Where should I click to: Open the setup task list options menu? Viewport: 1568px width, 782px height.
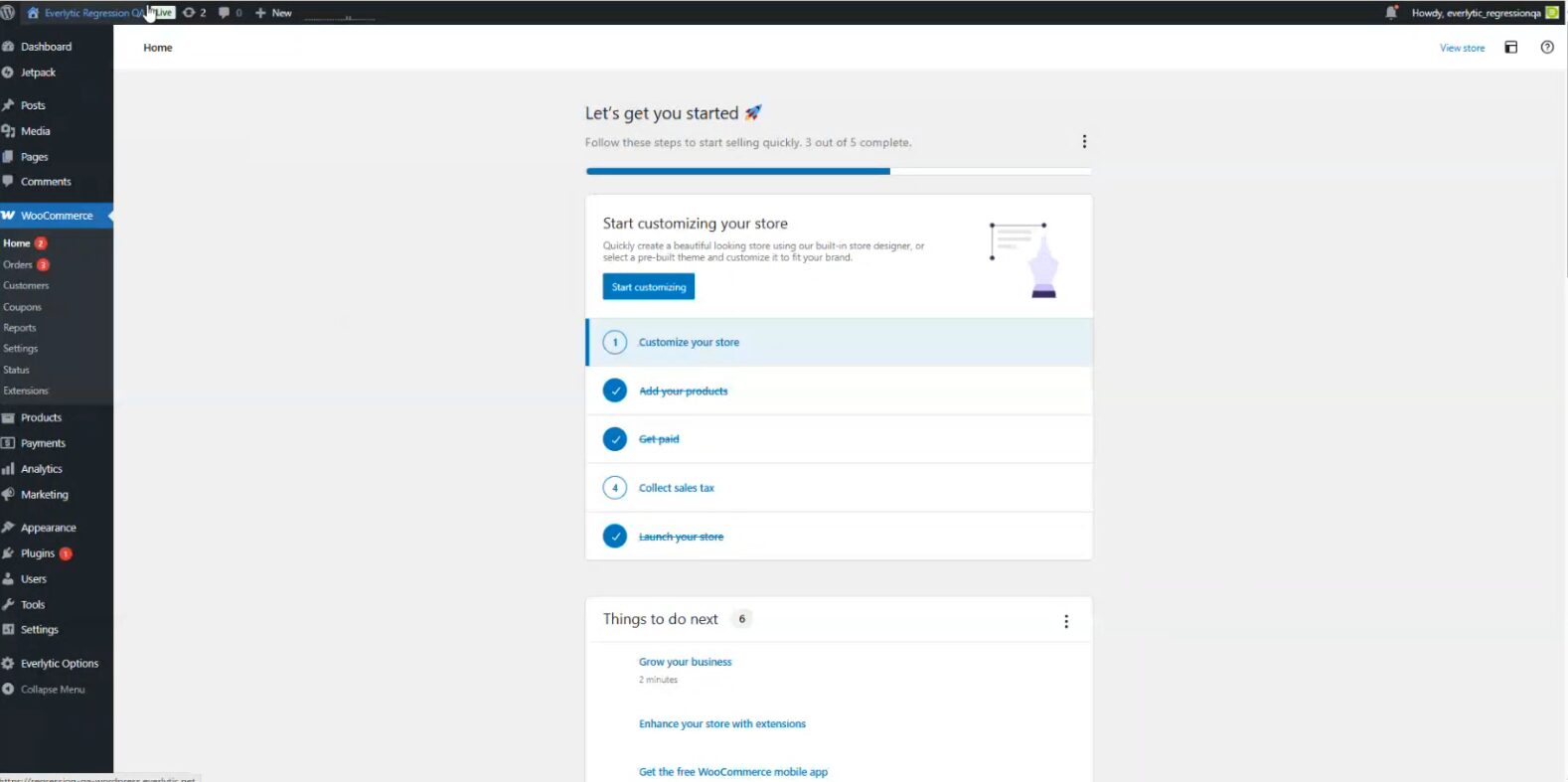(1084, 142)
